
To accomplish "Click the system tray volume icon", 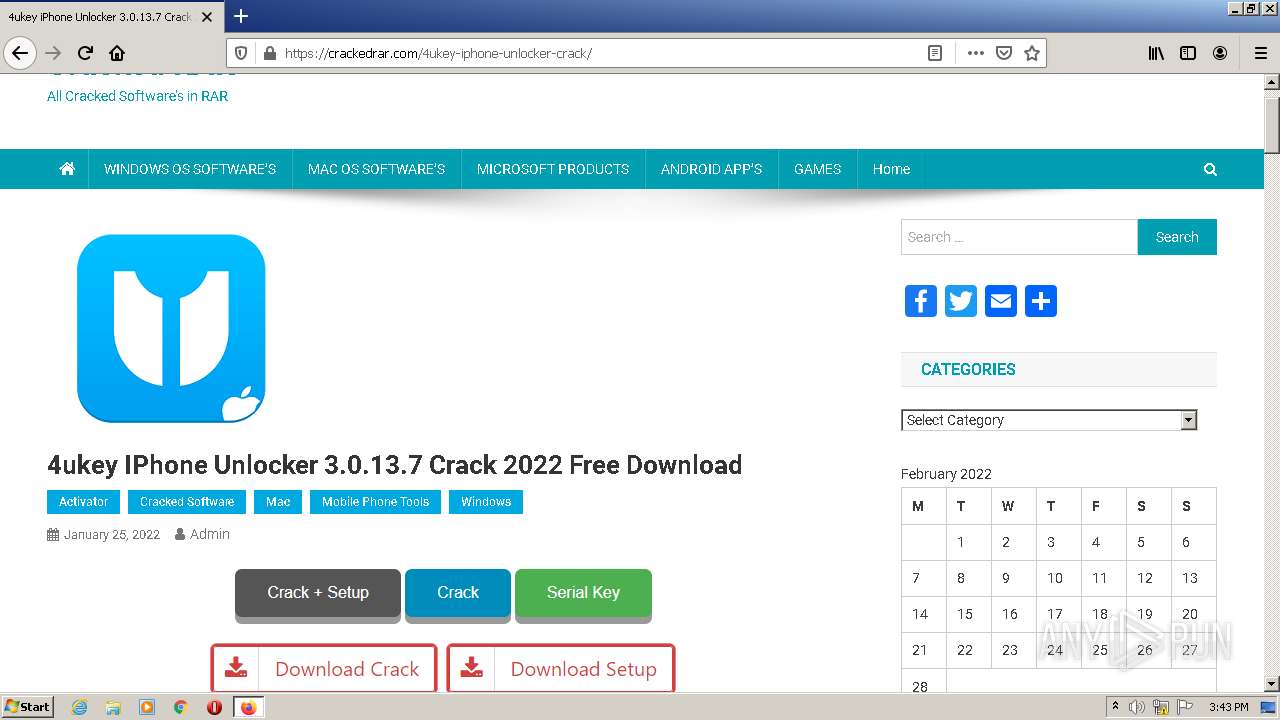I will coord(1137,707).
